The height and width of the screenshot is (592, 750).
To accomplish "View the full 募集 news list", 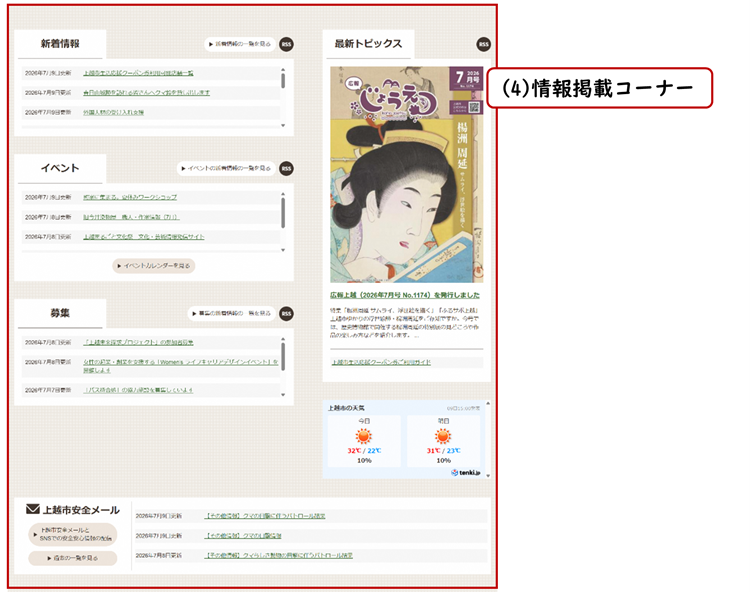I will 232,314.
